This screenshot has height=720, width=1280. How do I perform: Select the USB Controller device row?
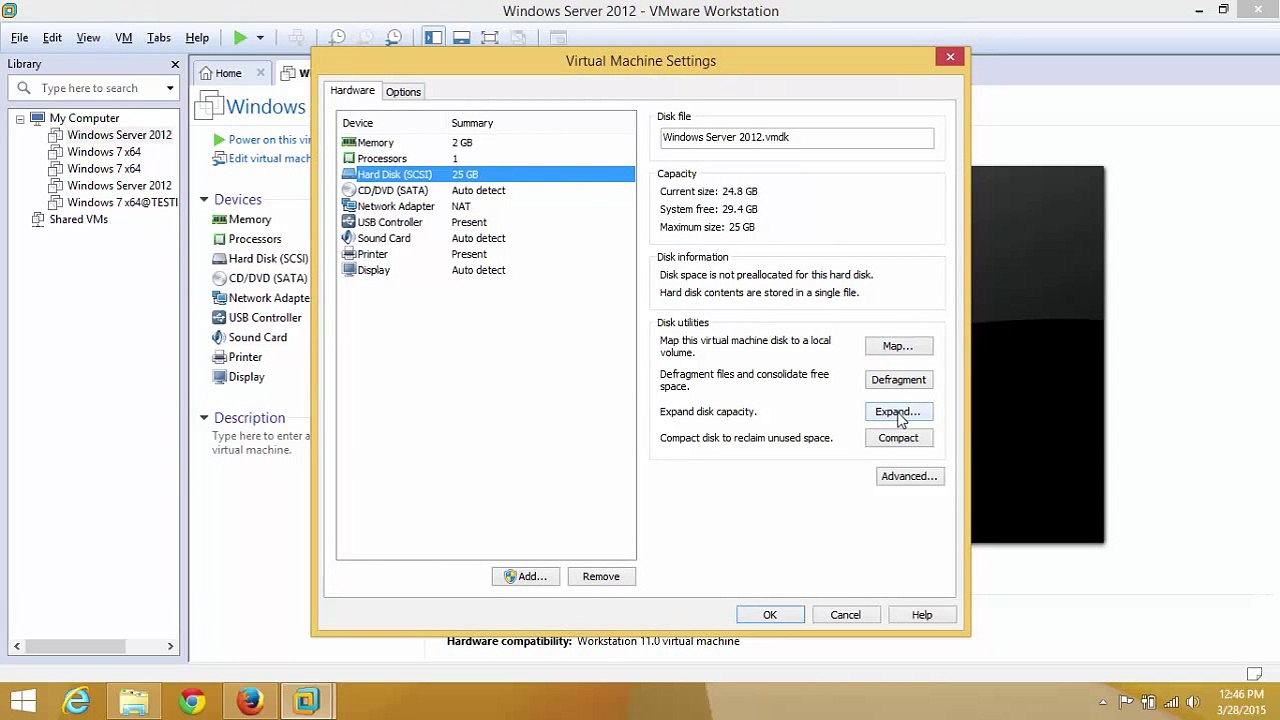coord(486,223)
